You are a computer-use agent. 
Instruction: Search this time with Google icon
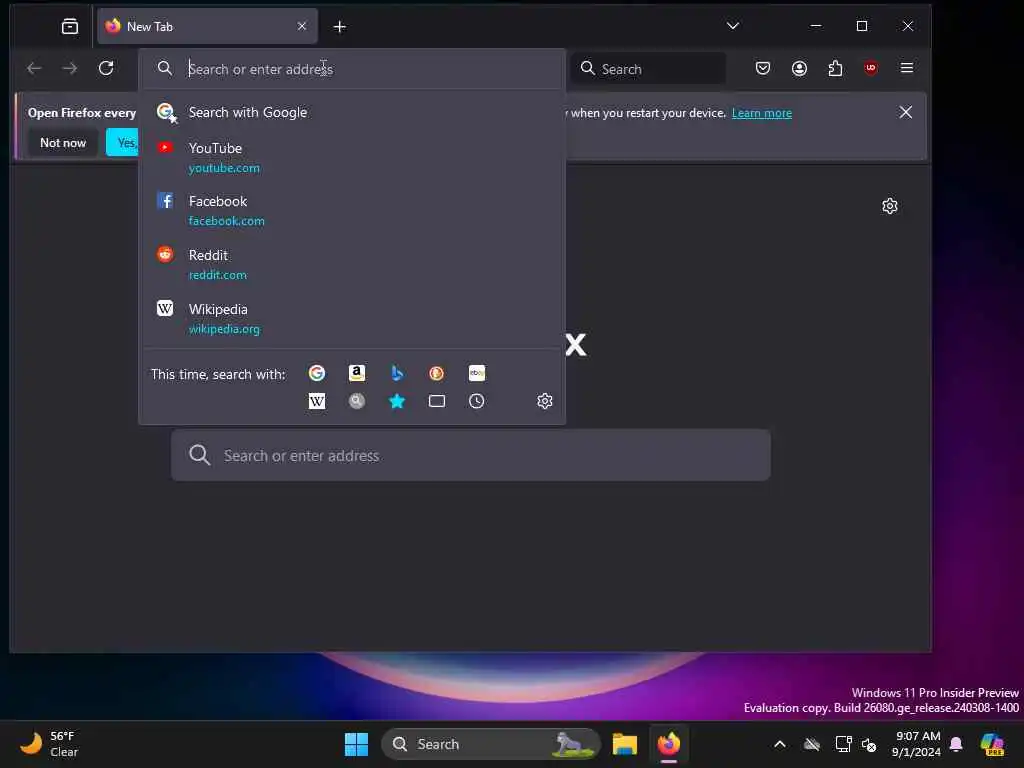click(x=317, y=373)
